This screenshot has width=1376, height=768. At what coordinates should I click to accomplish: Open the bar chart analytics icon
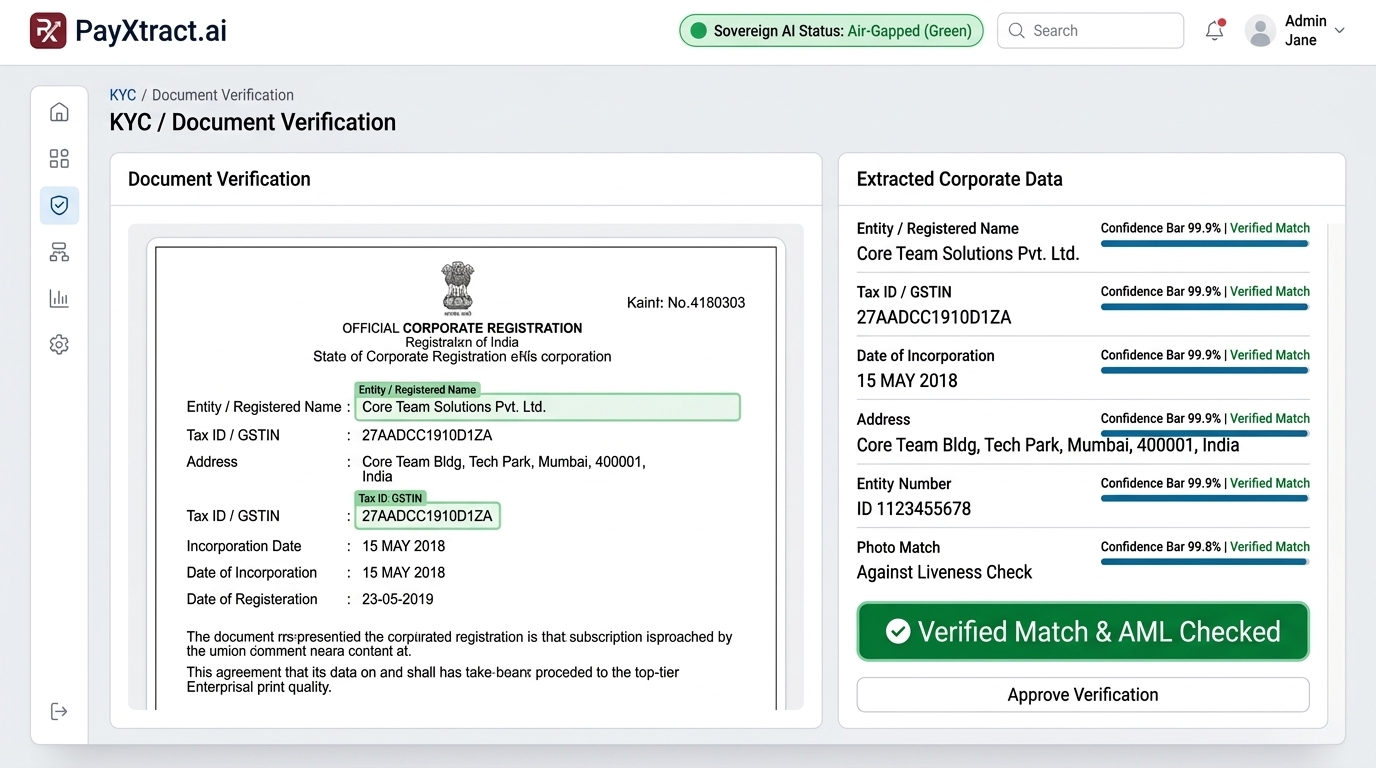click(59, 298)
